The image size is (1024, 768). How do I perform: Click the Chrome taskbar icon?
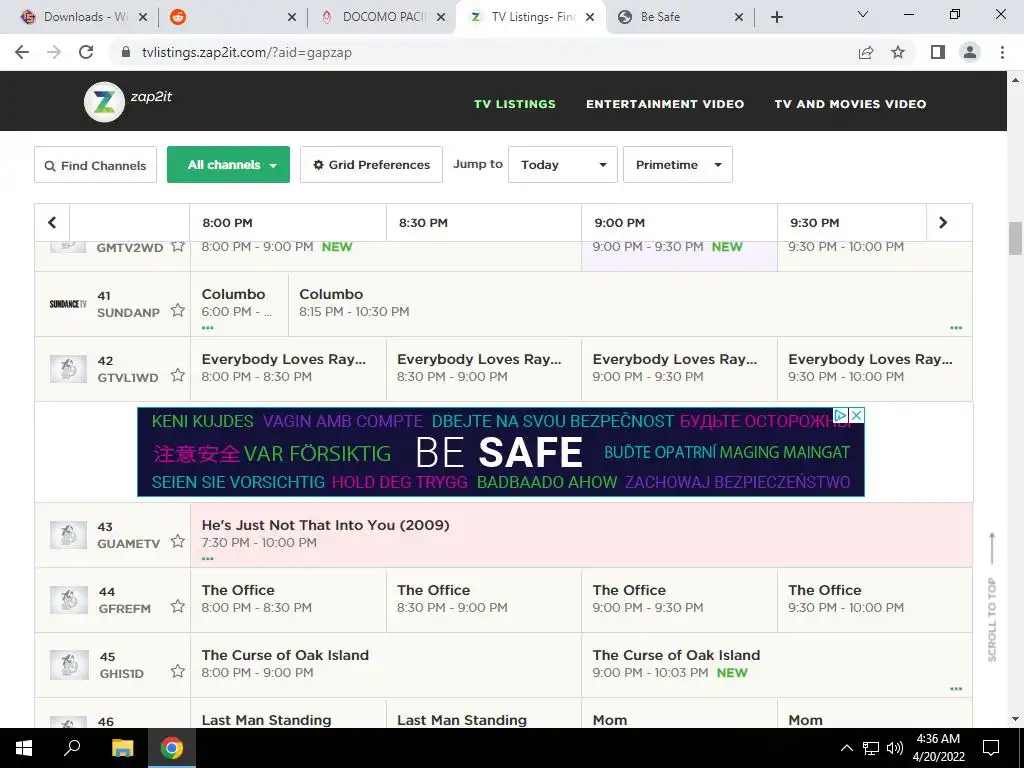point(172,748)
